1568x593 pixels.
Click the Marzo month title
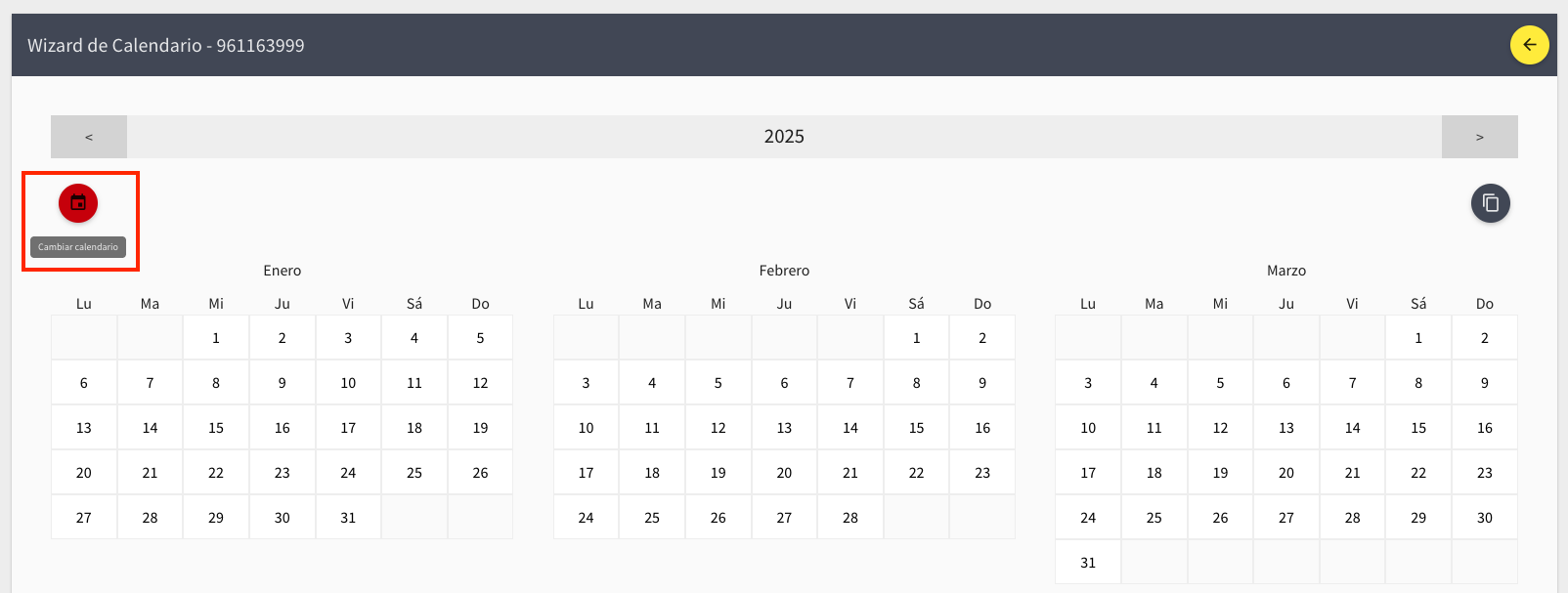pyautogui.click(x=1286, y=271)
